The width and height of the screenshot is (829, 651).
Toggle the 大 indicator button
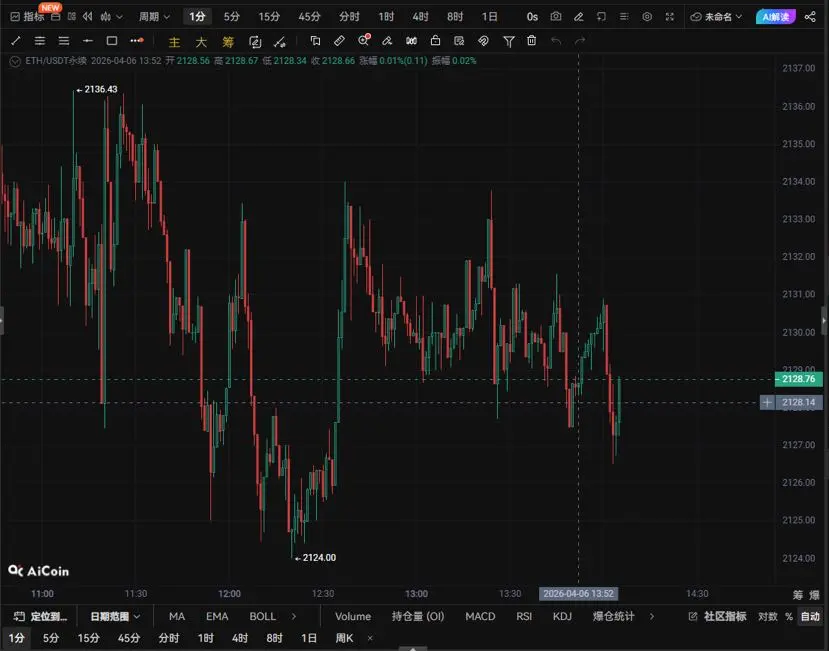click(201, 41)
